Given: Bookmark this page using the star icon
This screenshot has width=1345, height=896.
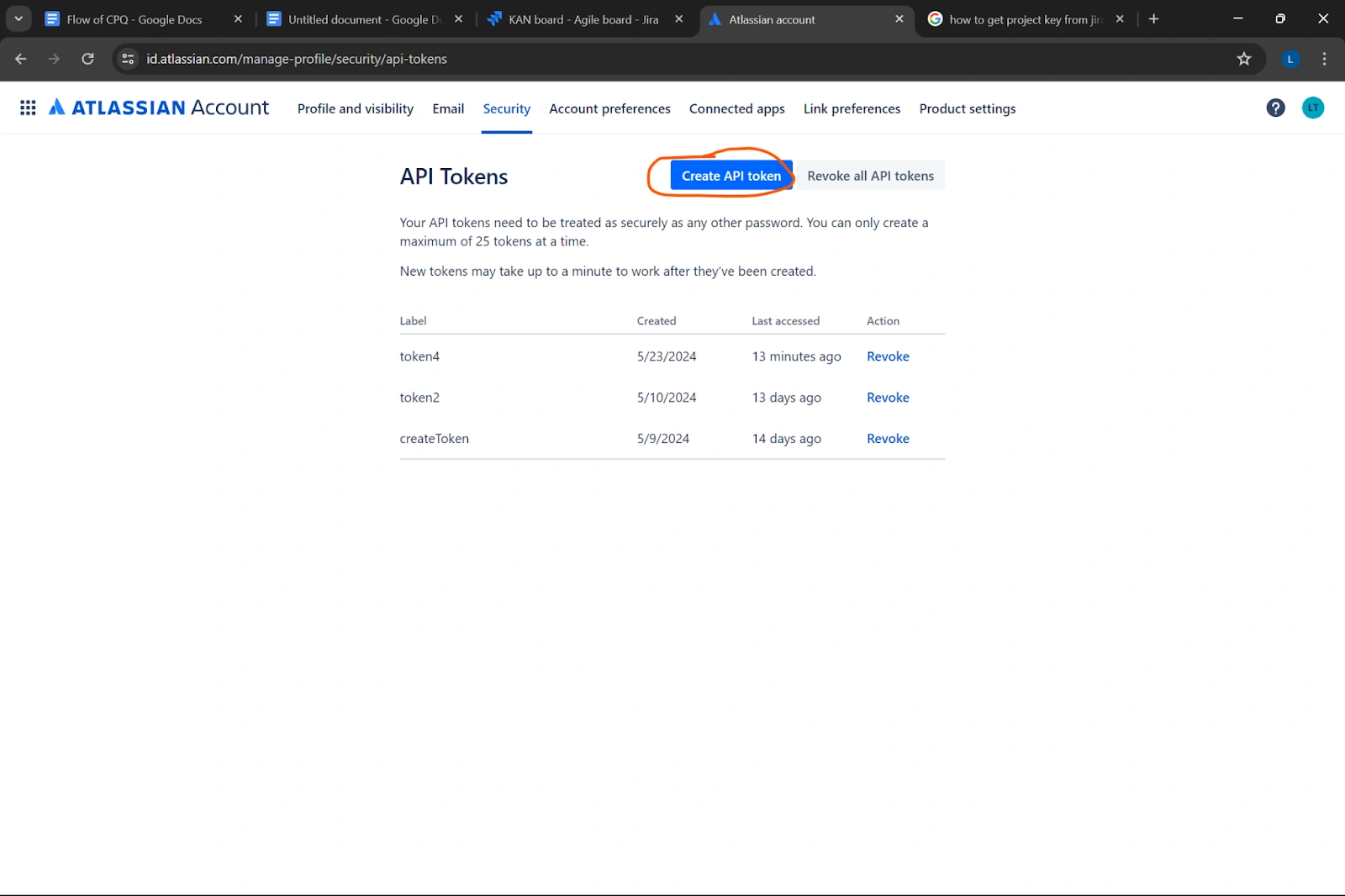Looking at the screenshot, I should pos(1243,59).
